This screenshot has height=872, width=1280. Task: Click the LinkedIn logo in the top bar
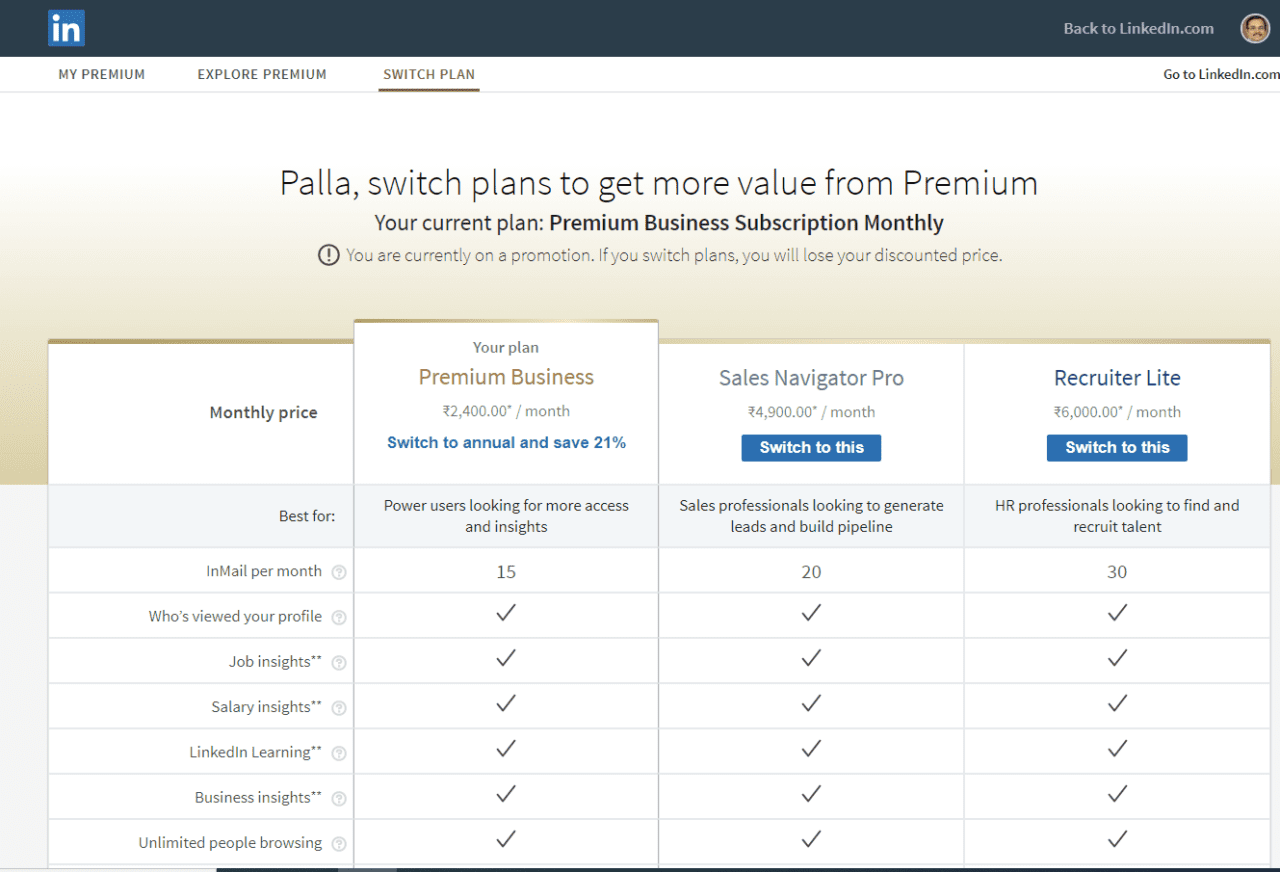pyautogui.click(x=65, y=28)
